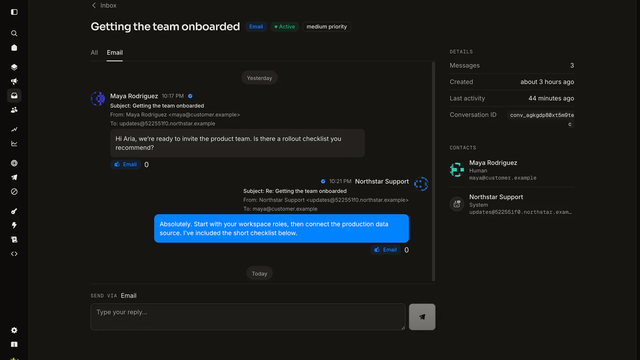
Task: Open settings gear in sidebar
Action: 14,330
